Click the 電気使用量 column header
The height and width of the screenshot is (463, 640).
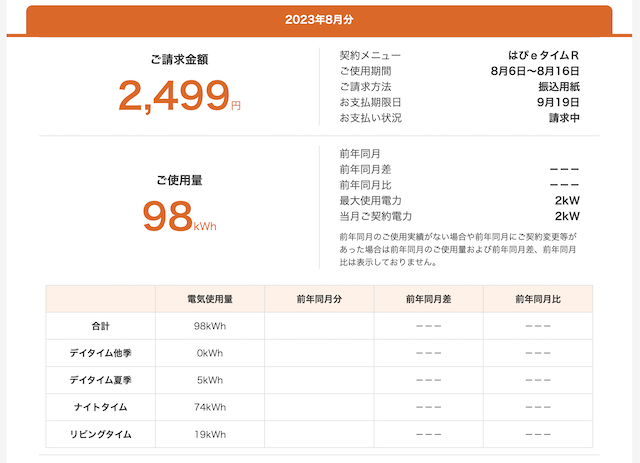pos(210,299)
